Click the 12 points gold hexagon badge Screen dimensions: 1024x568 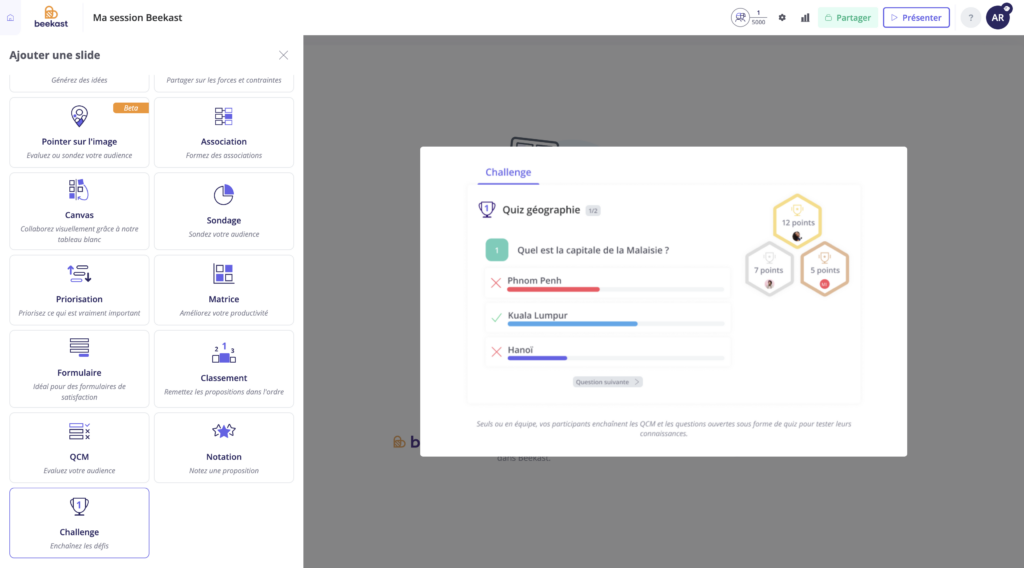797,221
